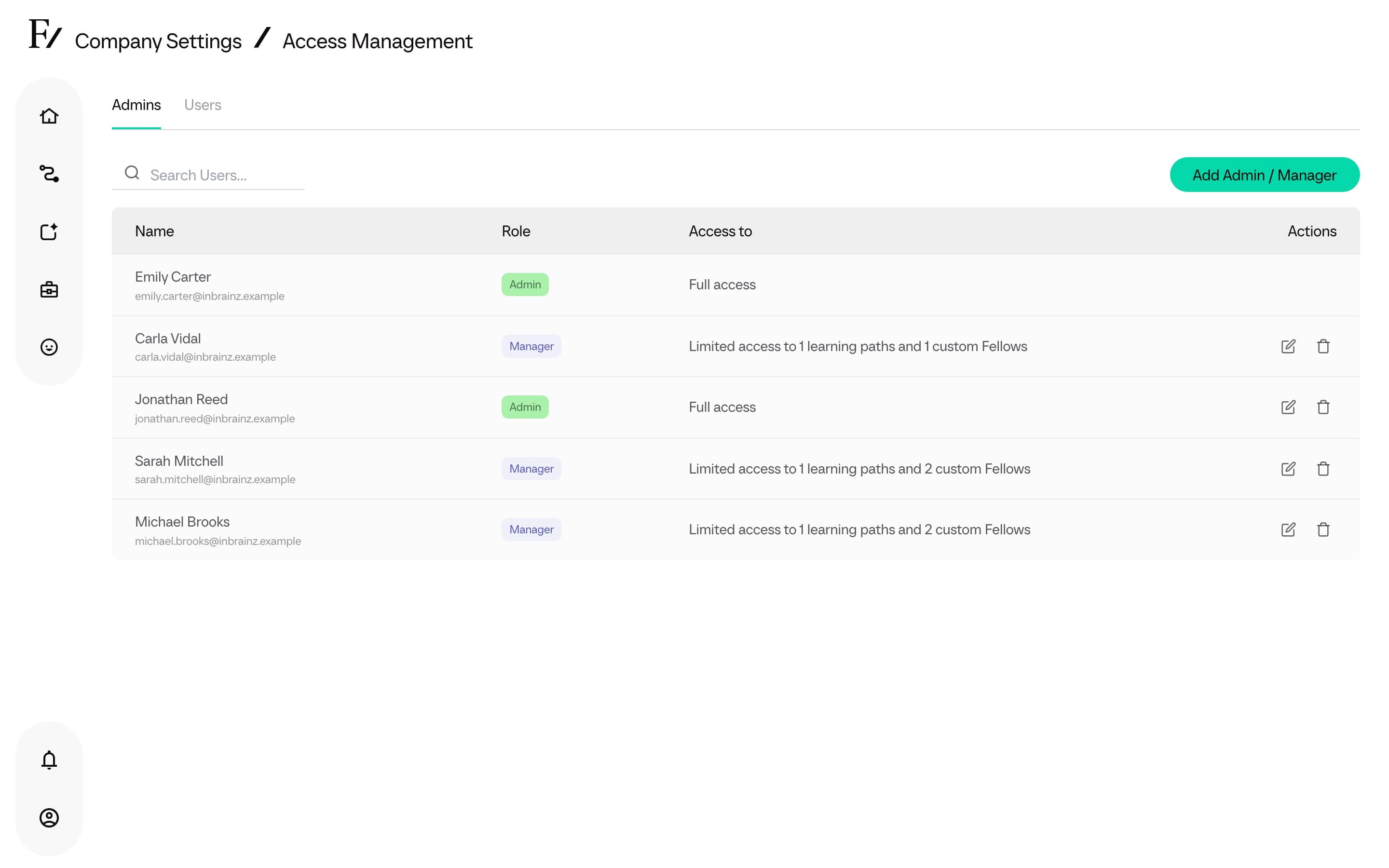Click Emily Carter's Admin badge

525,285
